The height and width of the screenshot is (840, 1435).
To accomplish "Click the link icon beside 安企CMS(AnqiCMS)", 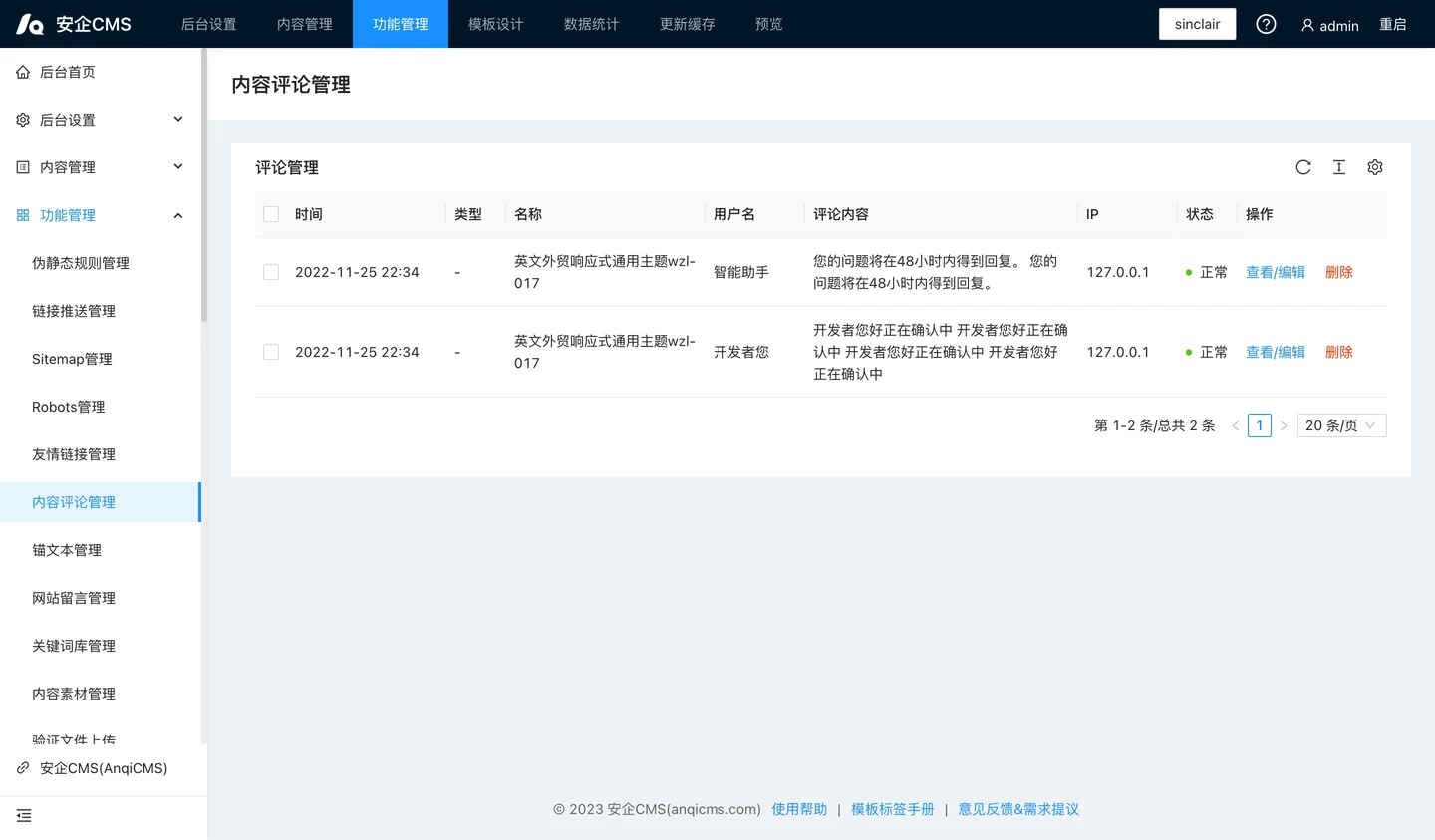I will tap(23, 768).
